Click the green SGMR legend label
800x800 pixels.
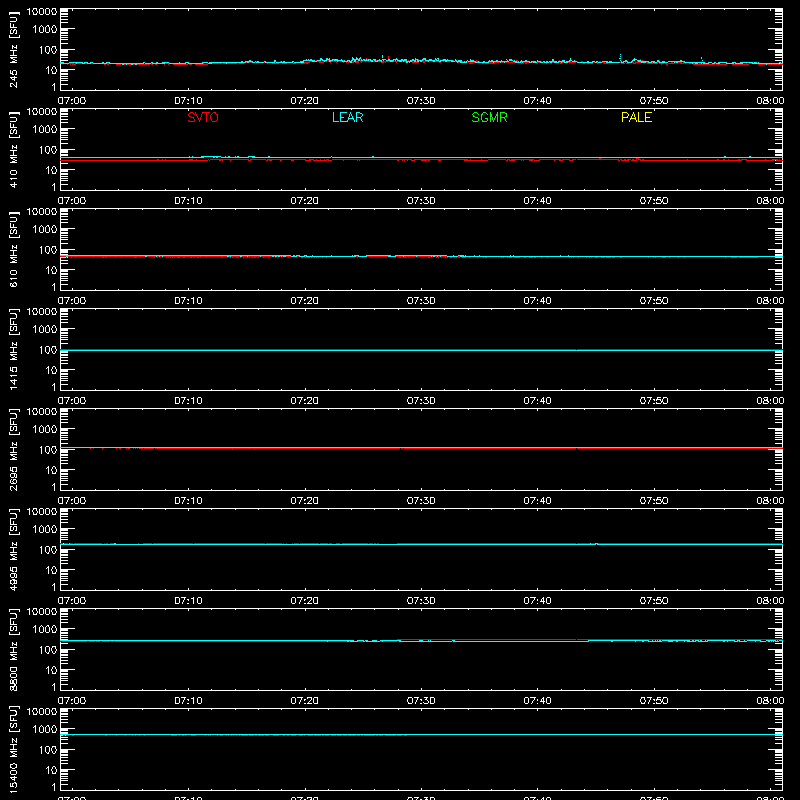click(489, 117)
